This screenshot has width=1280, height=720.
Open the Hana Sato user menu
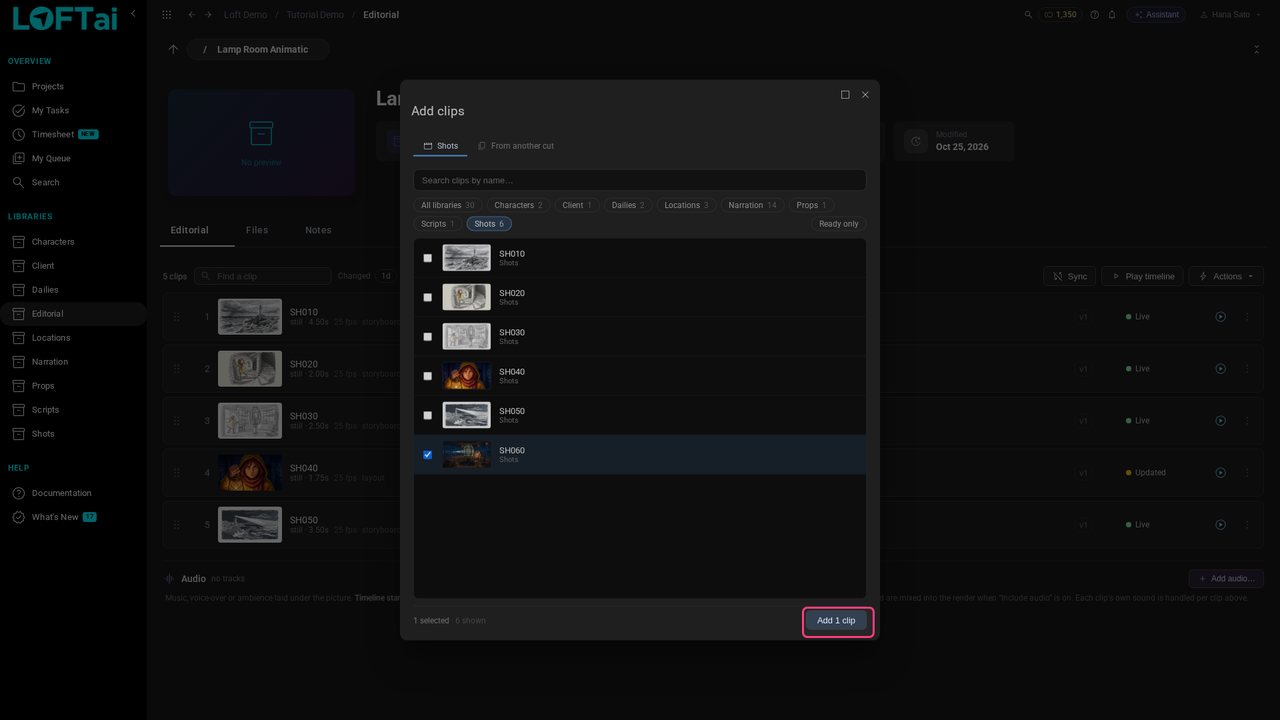[x=1230, y=15]
